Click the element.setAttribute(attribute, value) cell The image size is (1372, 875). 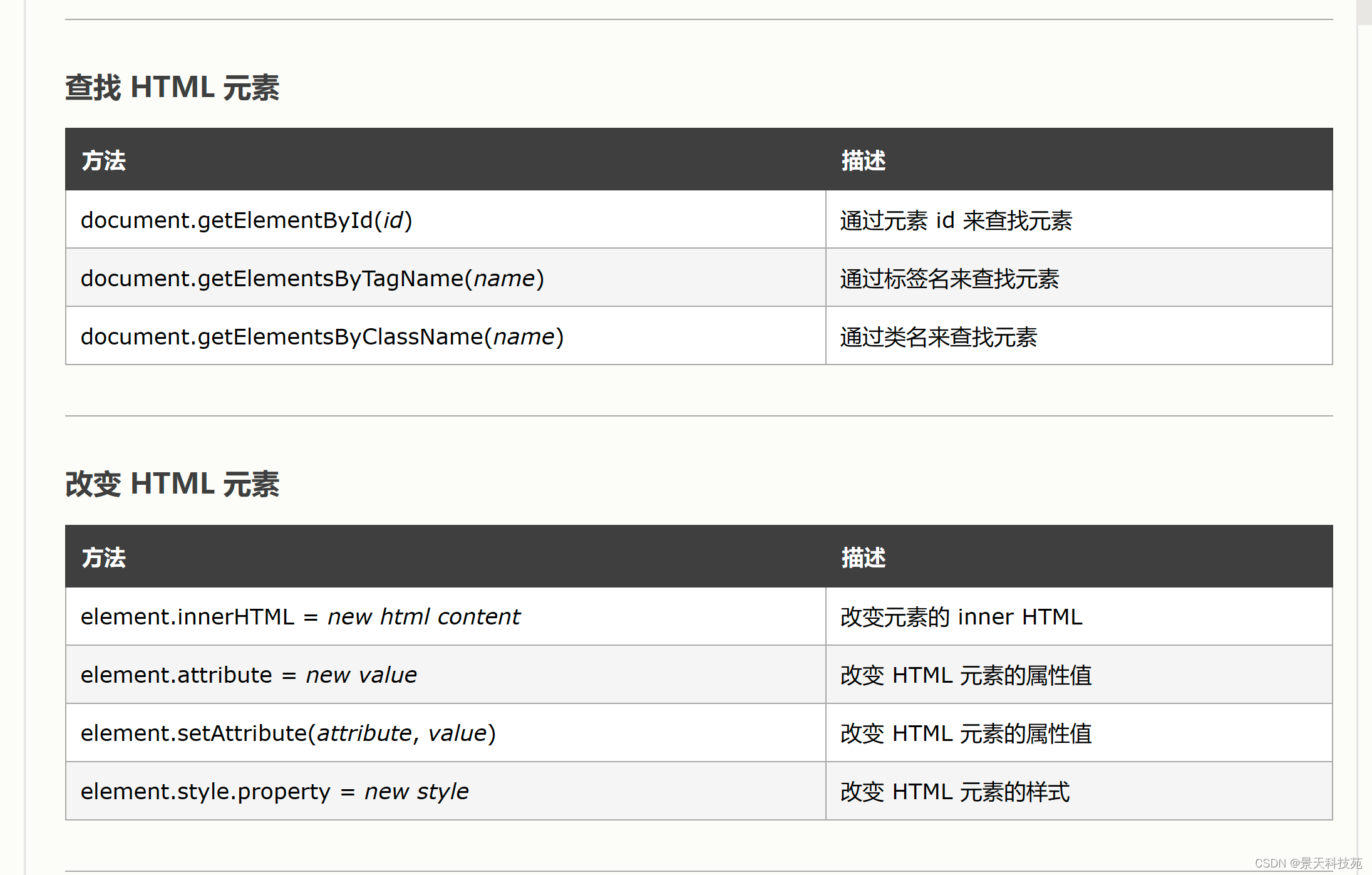[x=446, y=733]
